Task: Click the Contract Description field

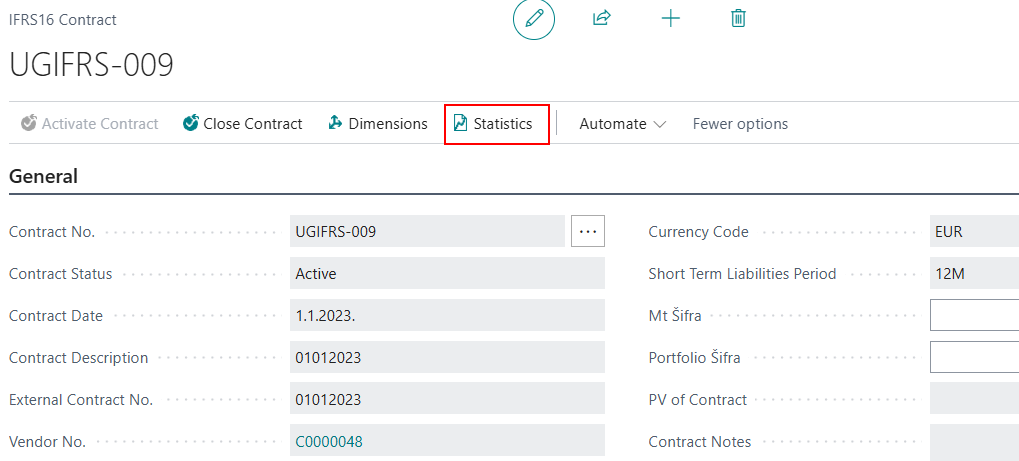Action: coord(447,358)
